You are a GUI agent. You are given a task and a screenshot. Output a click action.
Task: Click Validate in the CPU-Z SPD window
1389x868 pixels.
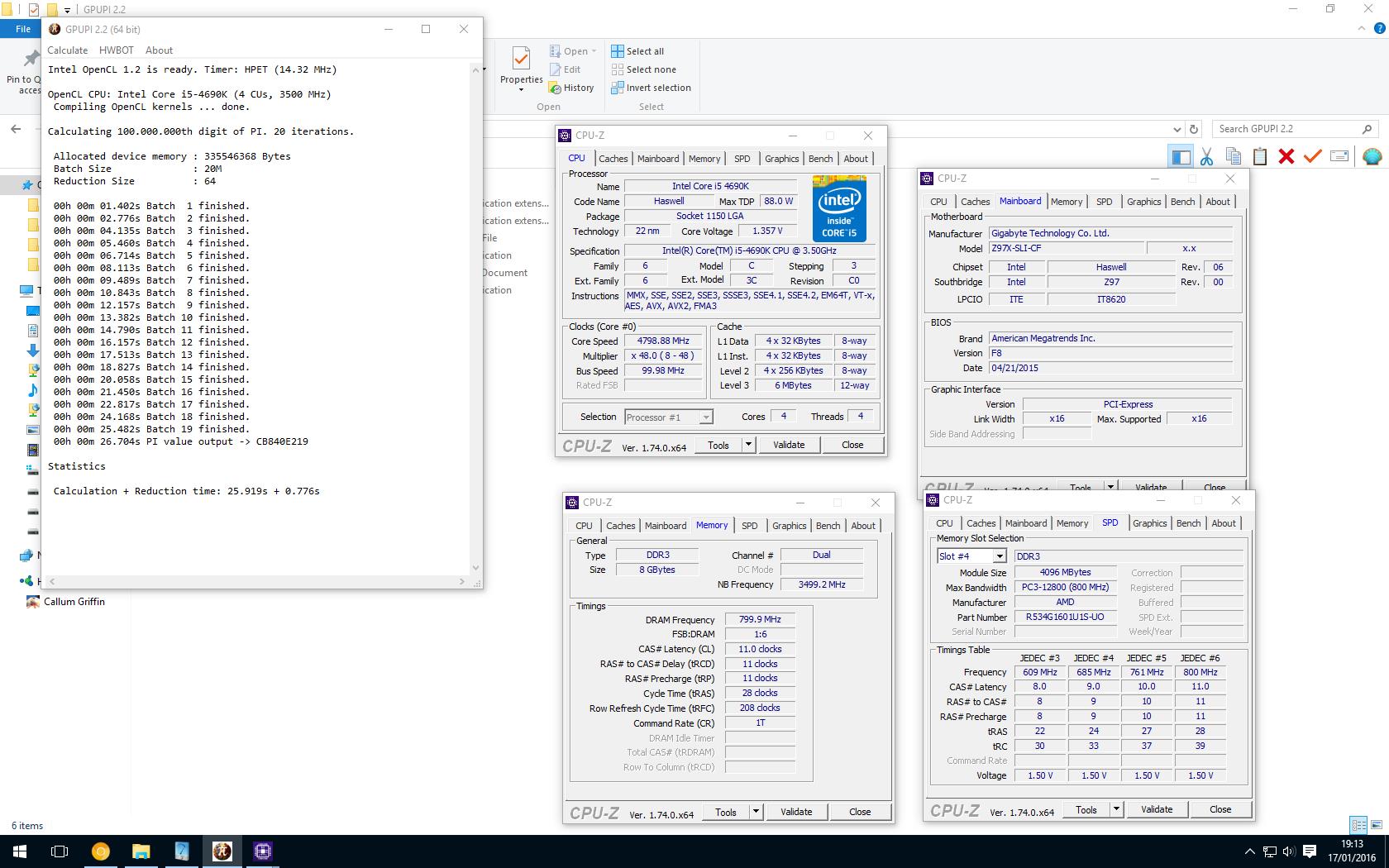pyautogui.click(x=1157, y=809)
